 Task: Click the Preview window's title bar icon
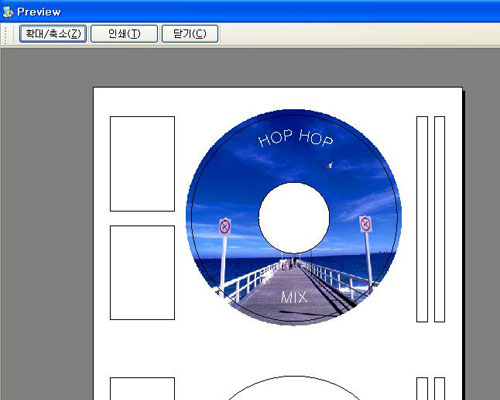[x=8, y=12]
